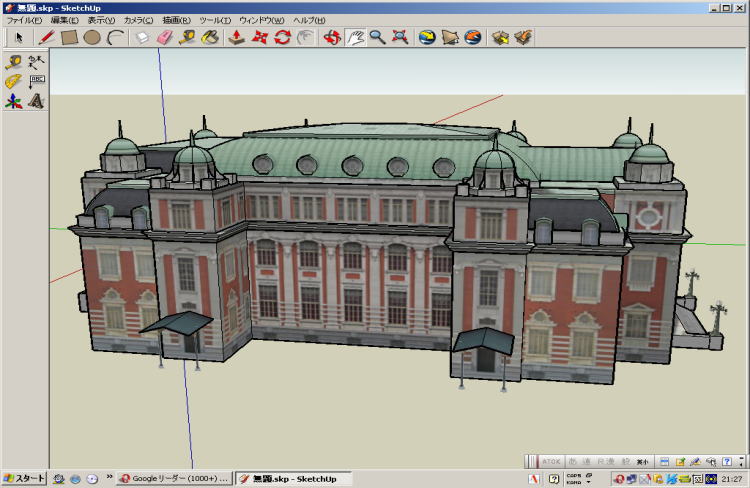
Task: Activate the Paint Bucket tool
Action: pyautogui.click(x=210, y=38)
